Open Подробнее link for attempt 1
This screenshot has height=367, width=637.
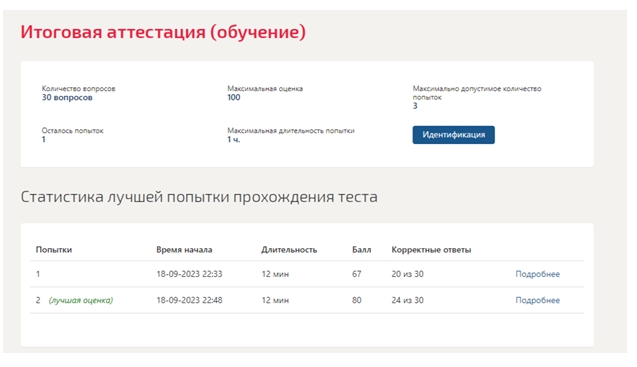537,274
